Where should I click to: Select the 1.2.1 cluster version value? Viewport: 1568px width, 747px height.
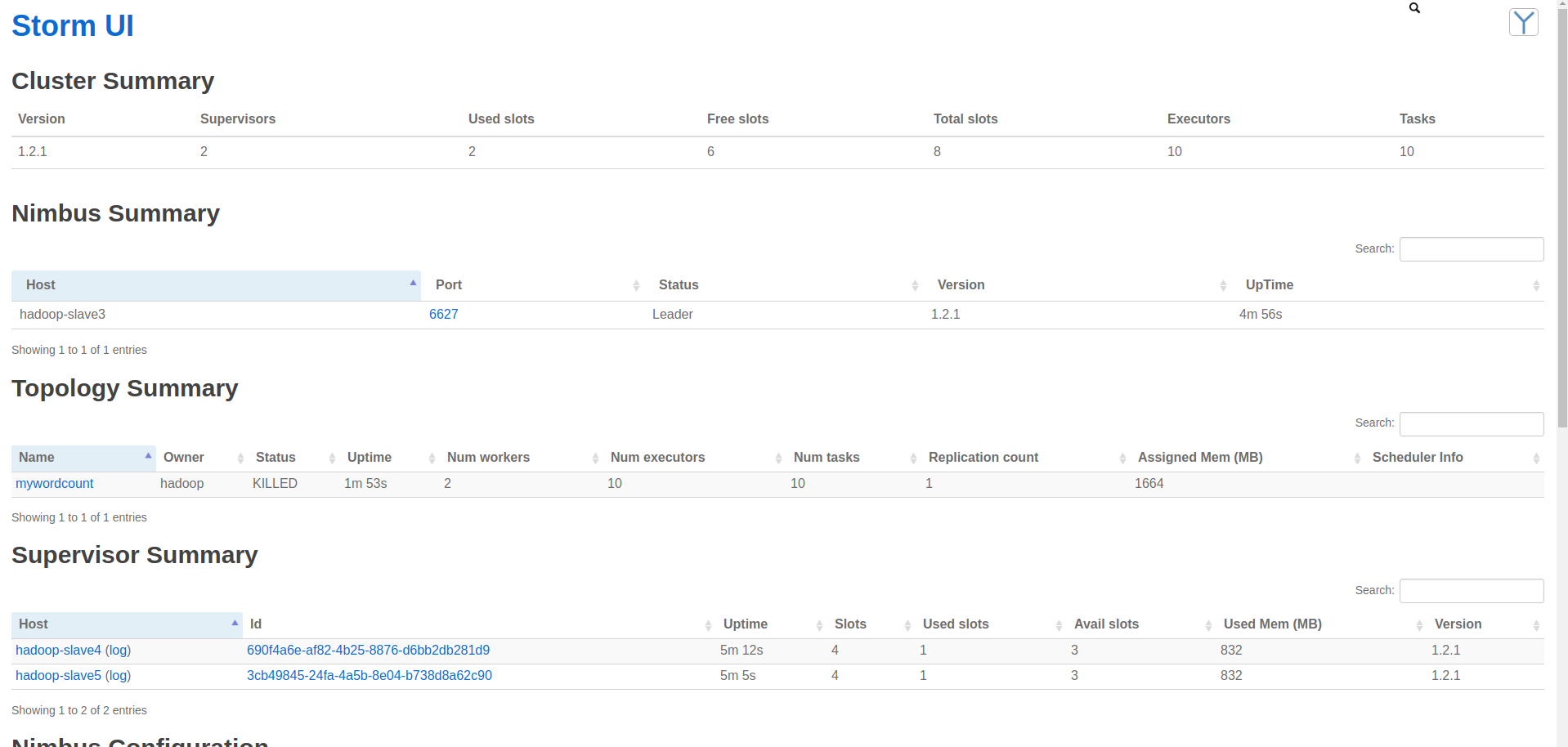tap(33, 152)
